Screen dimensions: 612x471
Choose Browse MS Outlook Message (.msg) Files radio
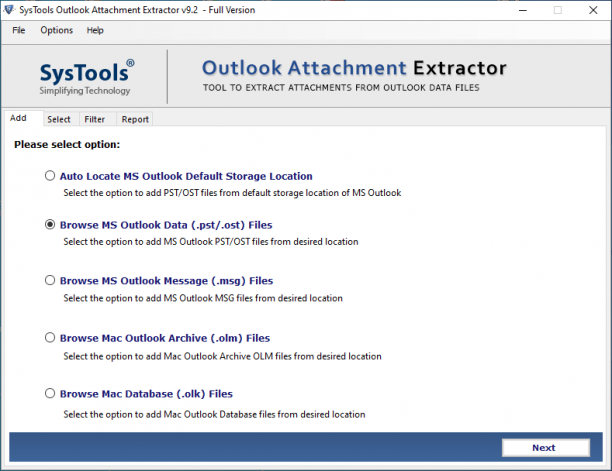point(50,280)
